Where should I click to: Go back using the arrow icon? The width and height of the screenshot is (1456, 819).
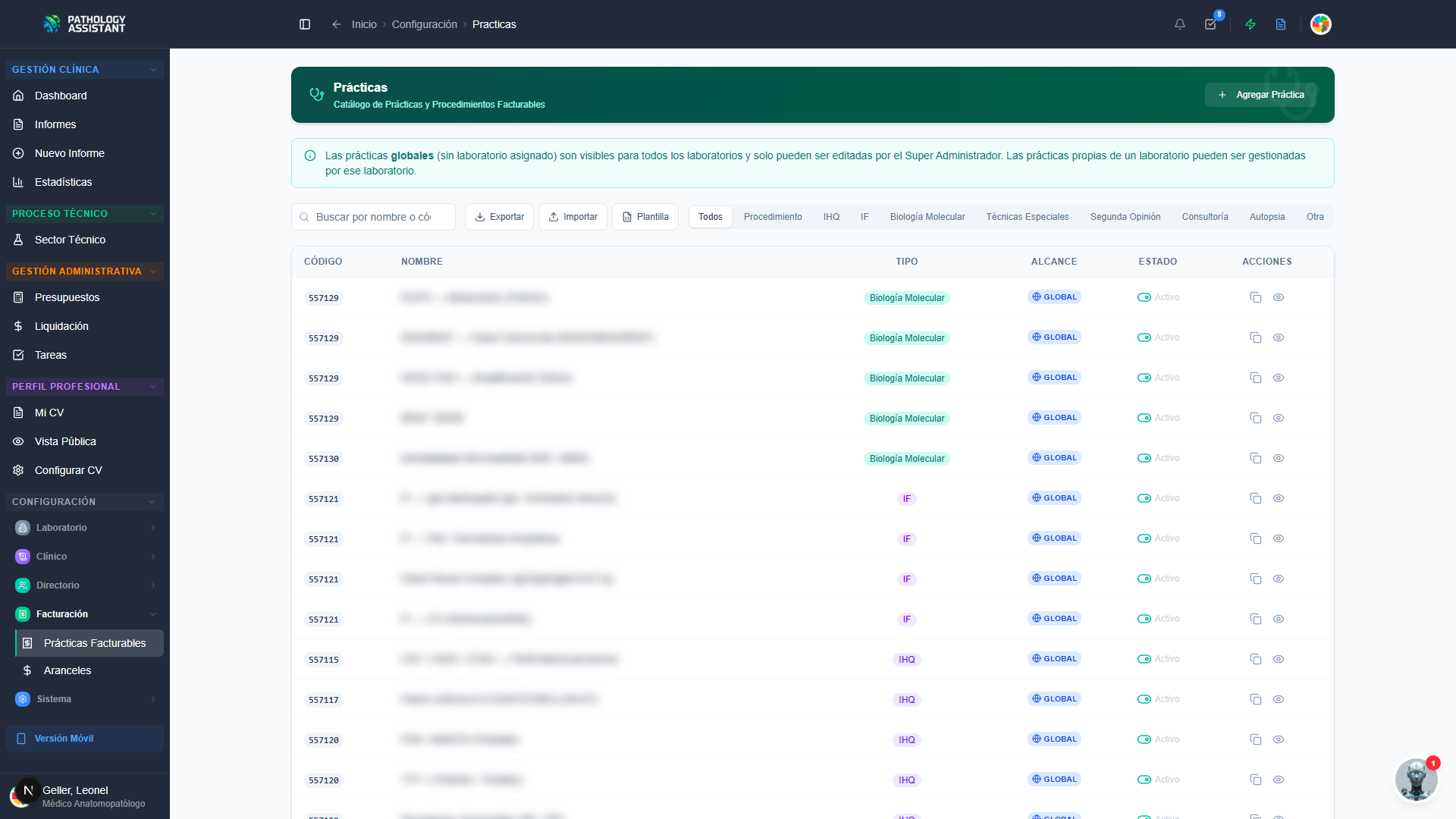click(336, 24)
